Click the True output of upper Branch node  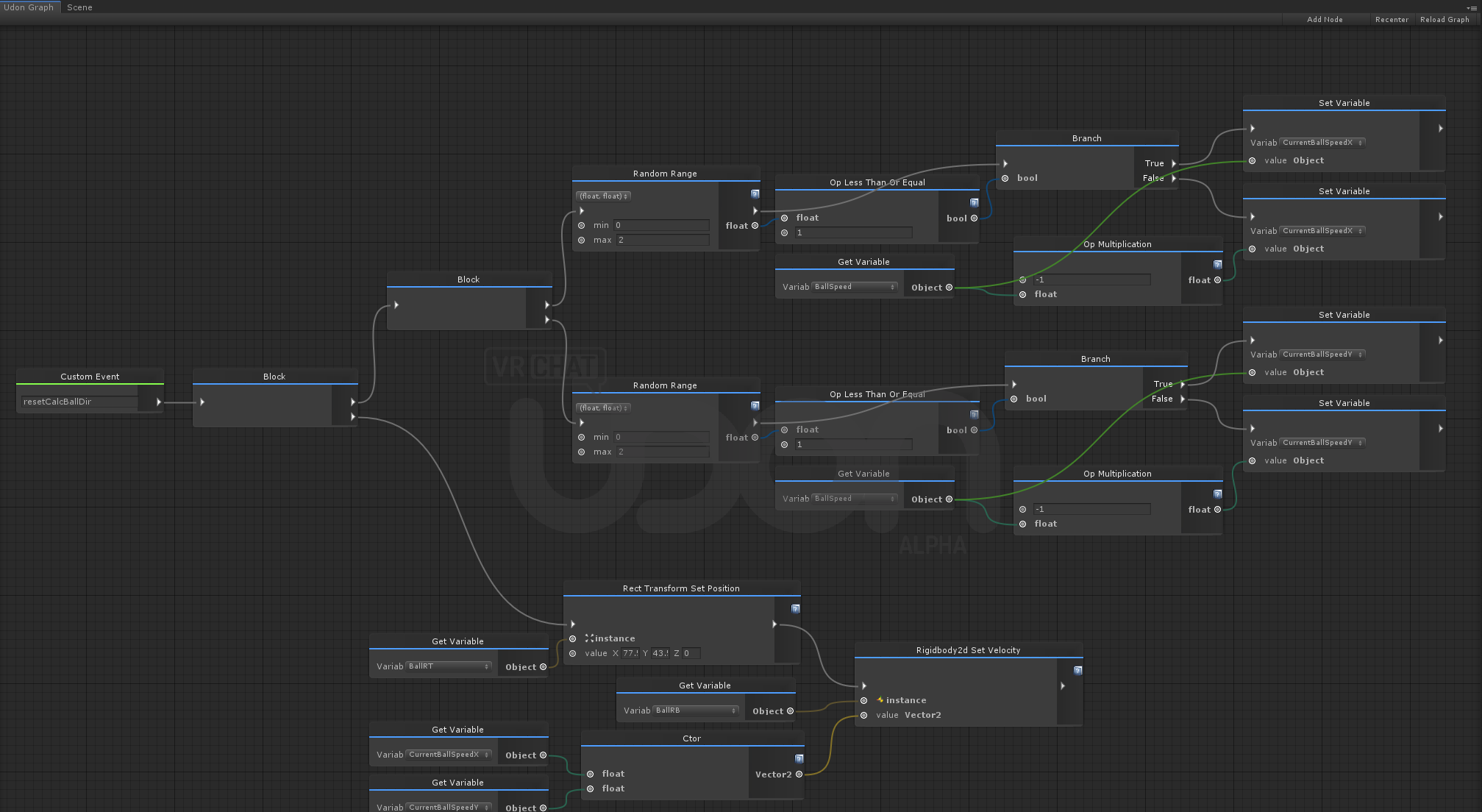pos(1174,163)
